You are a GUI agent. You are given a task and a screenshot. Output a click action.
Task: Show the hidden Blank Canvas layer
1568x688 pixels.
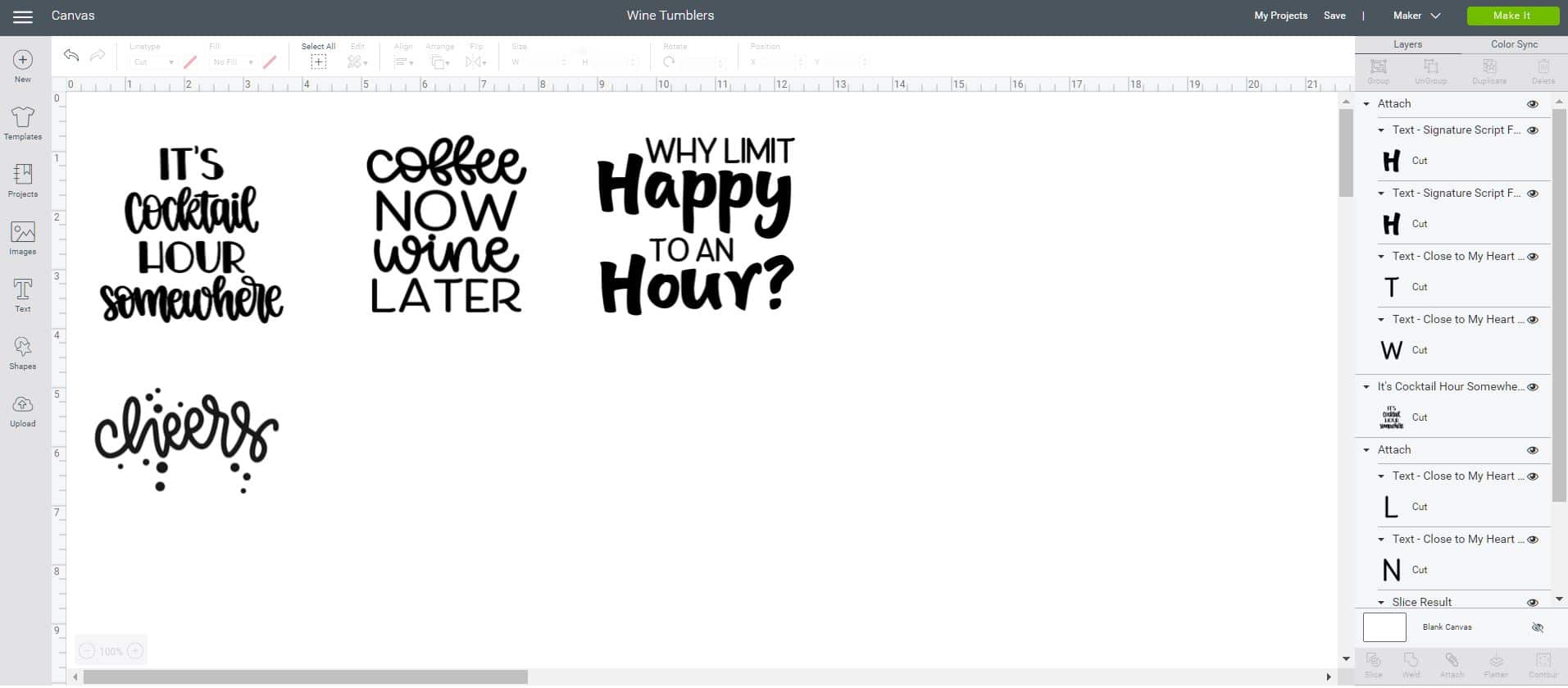1538,628
